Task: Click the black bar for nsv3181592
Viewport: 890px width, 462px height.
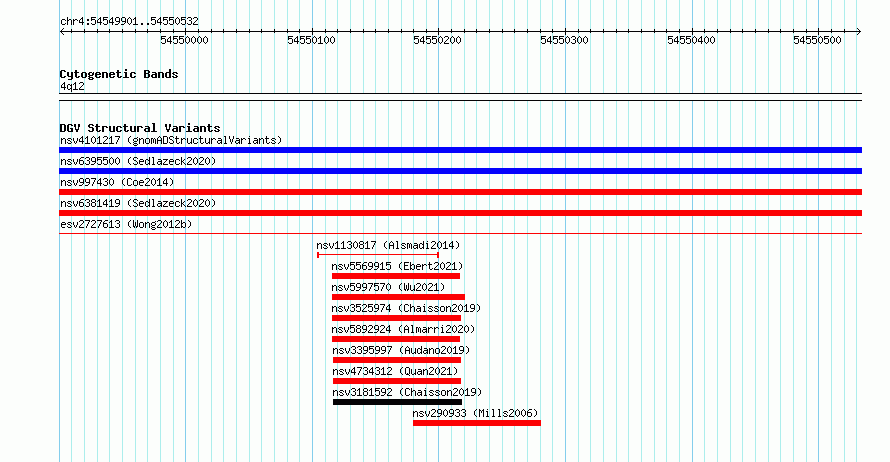Action: tap(397, 402)
